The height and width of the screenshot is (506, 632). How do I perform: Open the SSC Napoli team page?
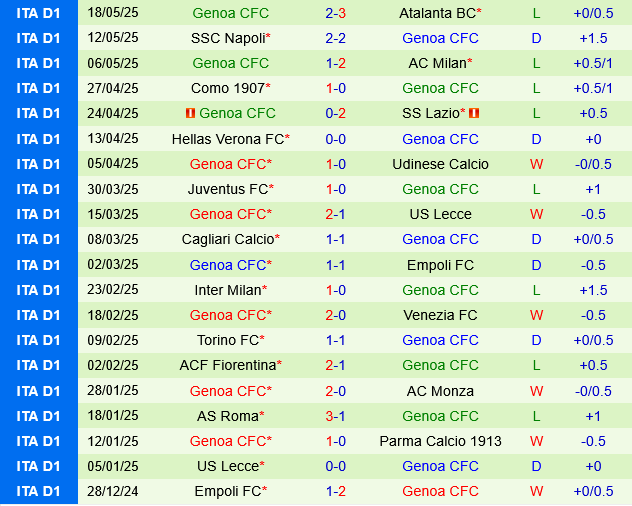click(228, 38)
